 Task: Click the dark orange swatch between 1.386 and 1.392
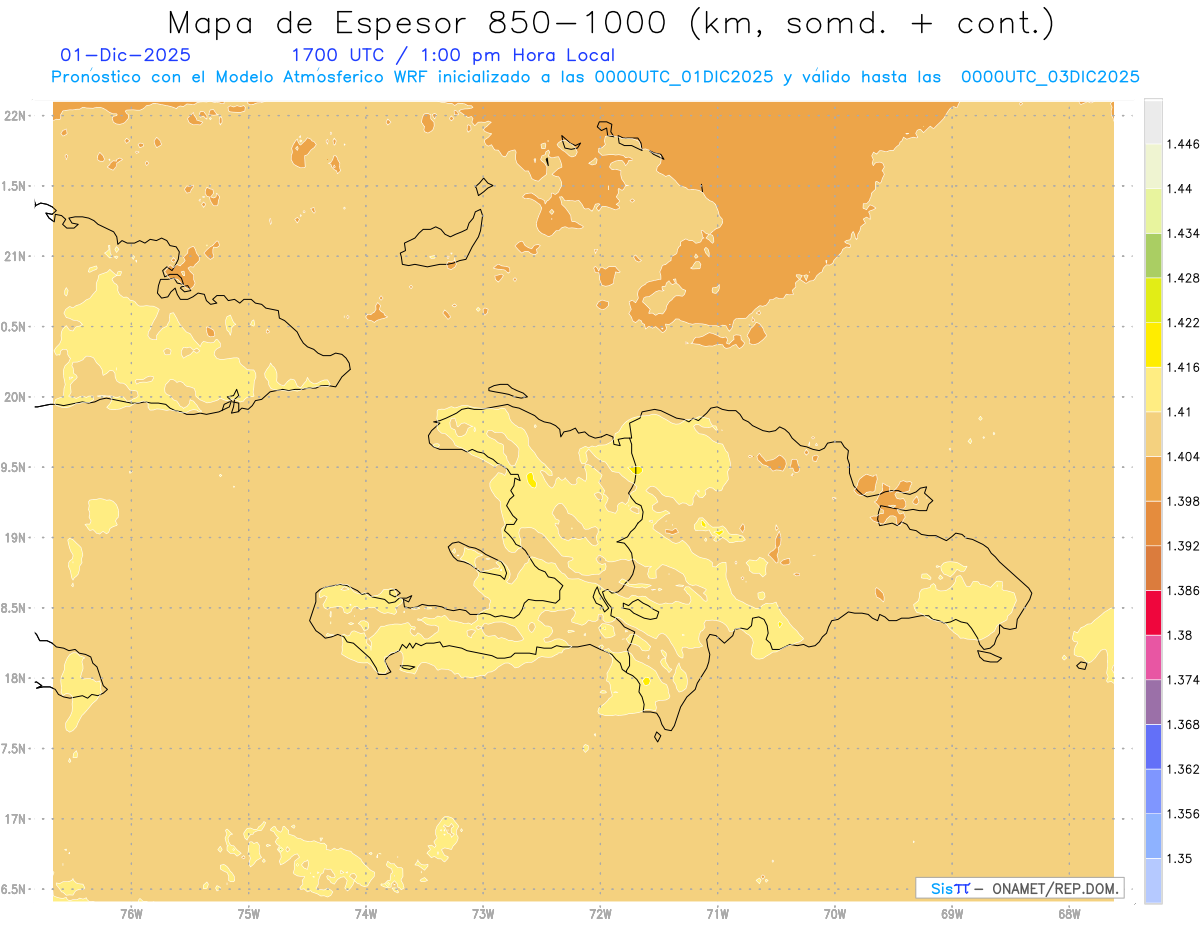click(1153, 568)
